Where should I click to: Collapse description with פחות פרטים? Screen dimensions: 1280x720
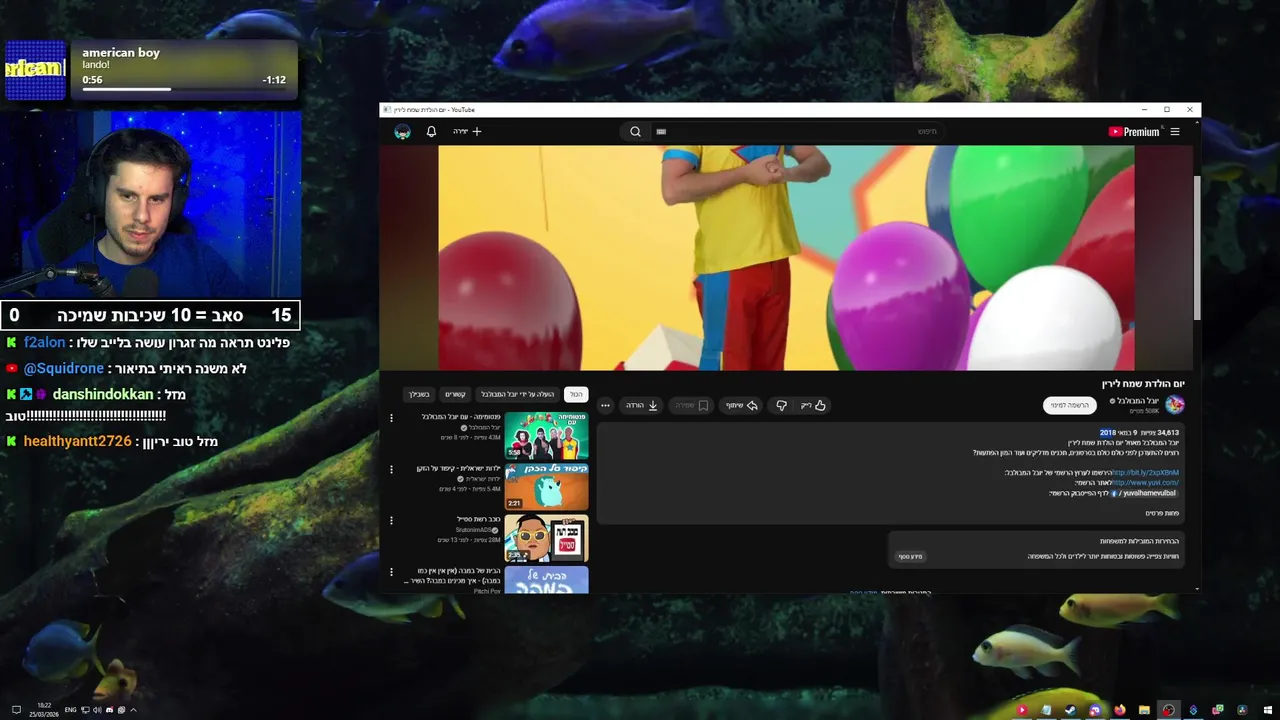click(x=1162, y=513)
